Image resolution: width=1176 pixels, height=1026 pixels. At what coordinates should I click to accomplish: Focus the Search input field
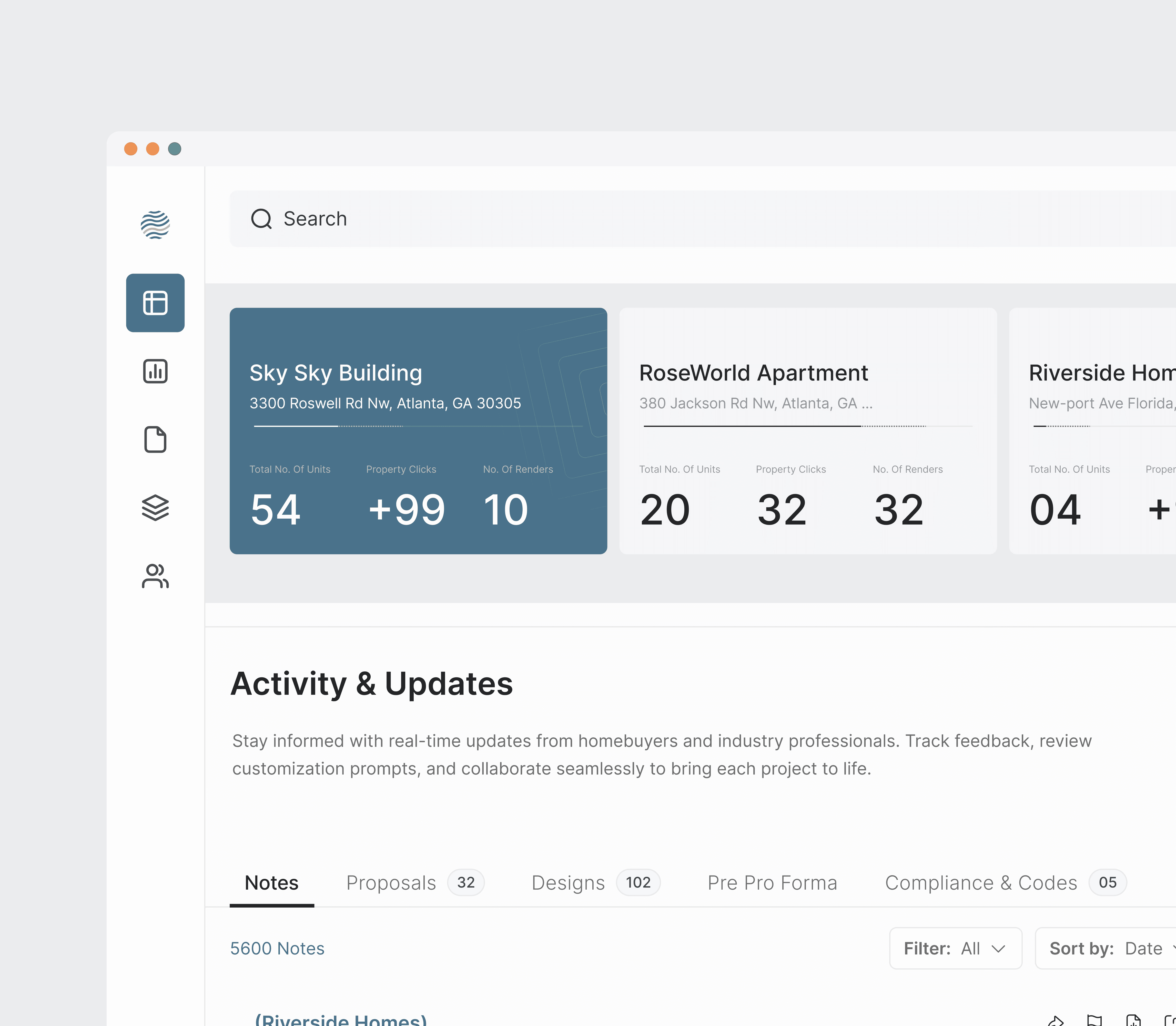pos(703,219)
